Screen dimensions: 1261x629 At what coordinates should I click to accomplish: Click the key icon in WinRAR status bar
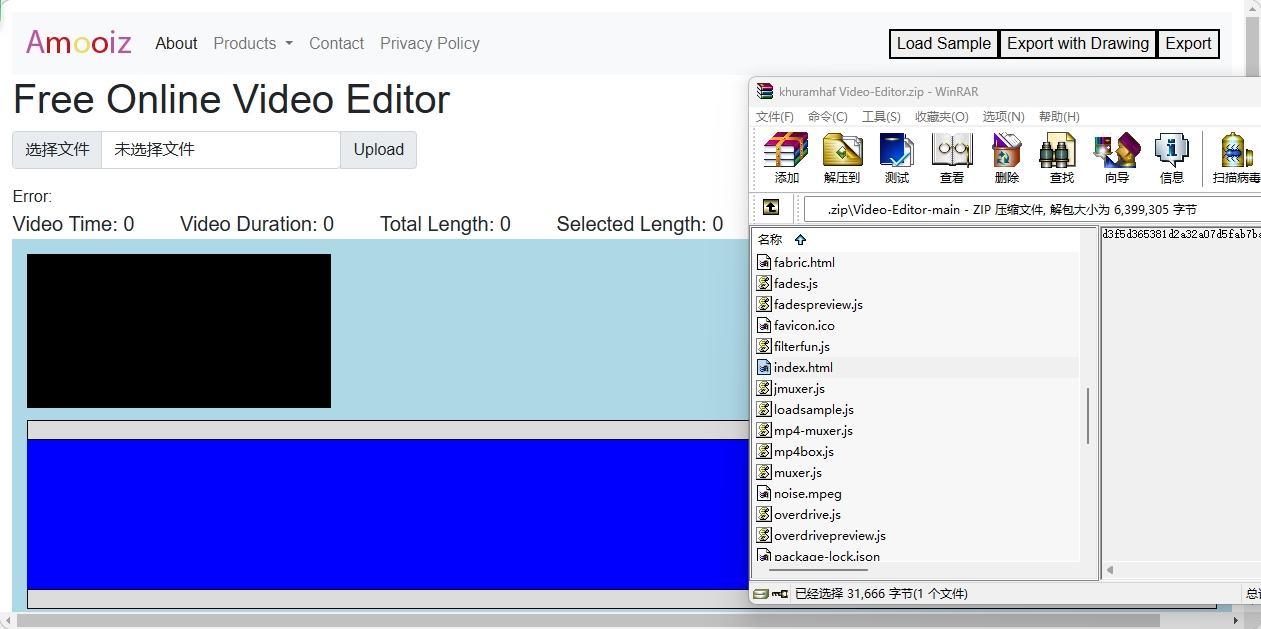coord(780,593)
